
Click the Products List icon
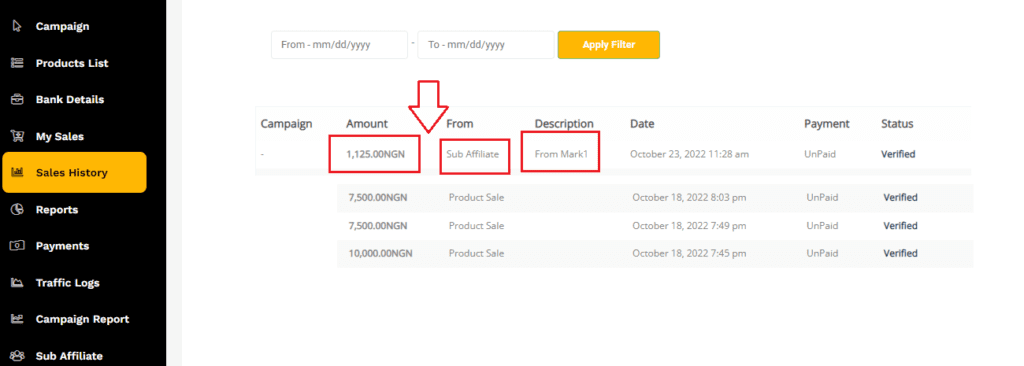pos(18,63)
